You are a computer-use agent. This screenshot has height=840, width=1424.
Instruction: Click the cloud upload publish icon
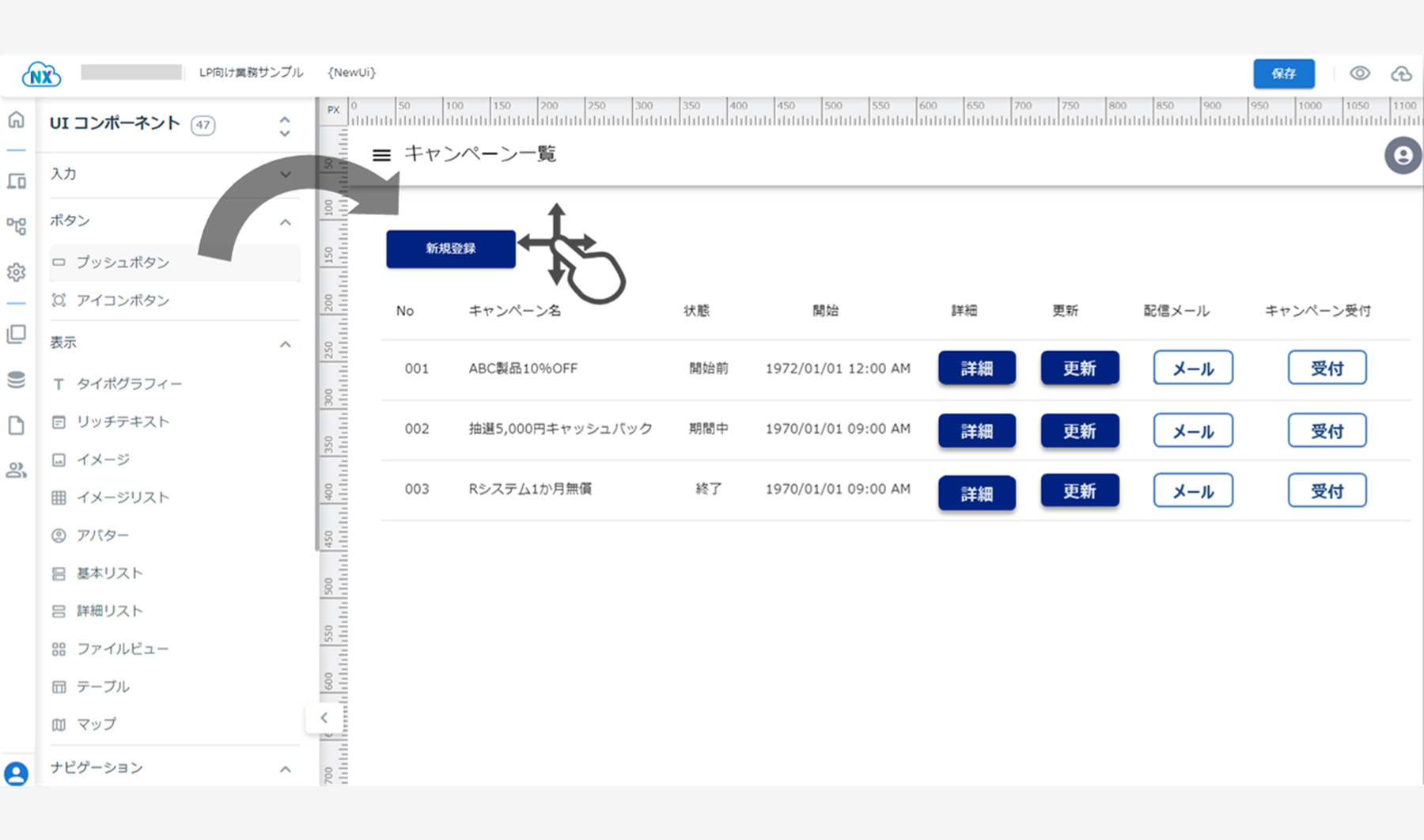coord(1401,74)
